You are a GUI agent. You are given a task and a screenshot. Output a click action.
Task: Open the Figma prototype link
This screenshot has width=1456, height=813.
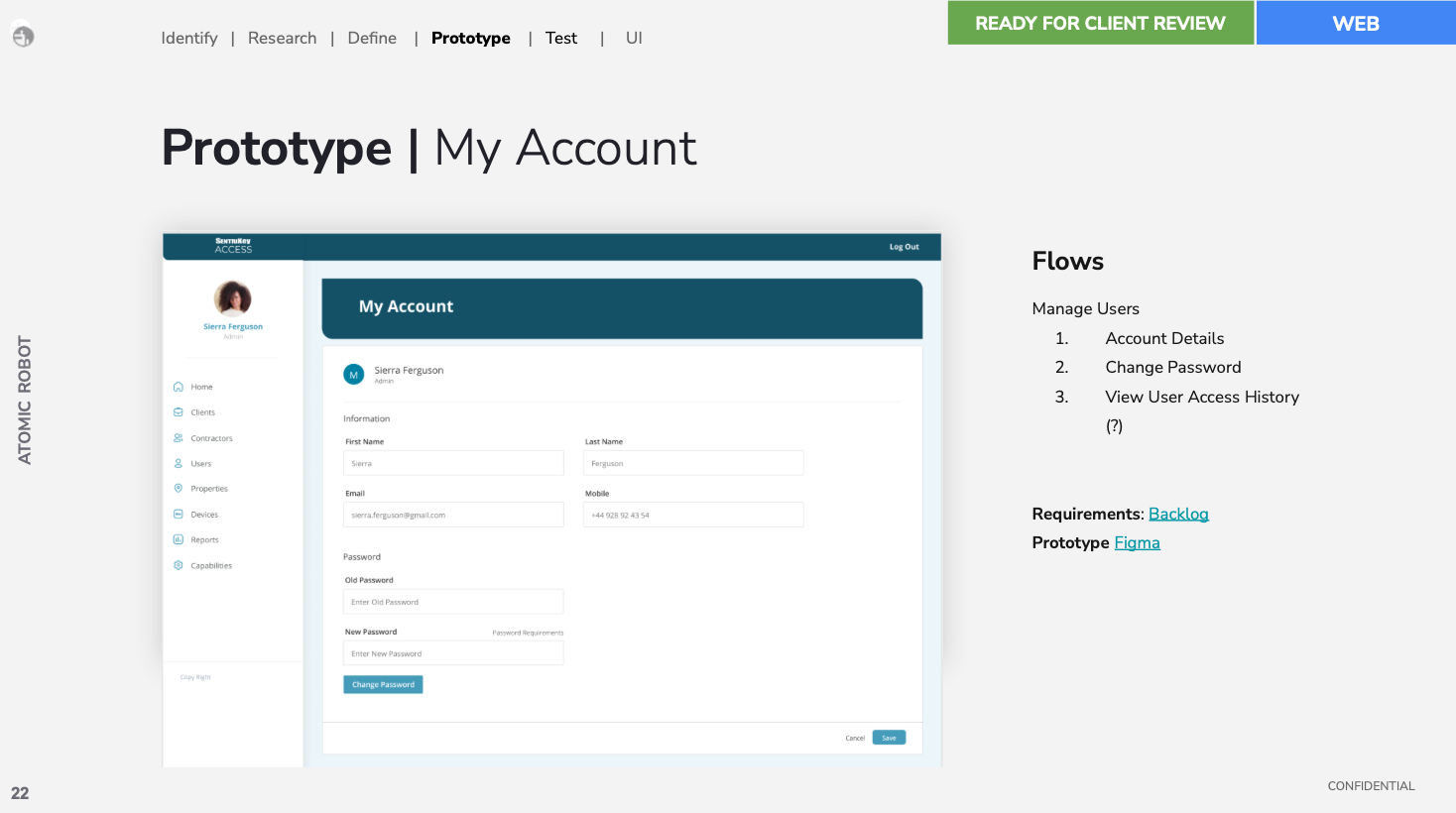(x=1137, y=542)
